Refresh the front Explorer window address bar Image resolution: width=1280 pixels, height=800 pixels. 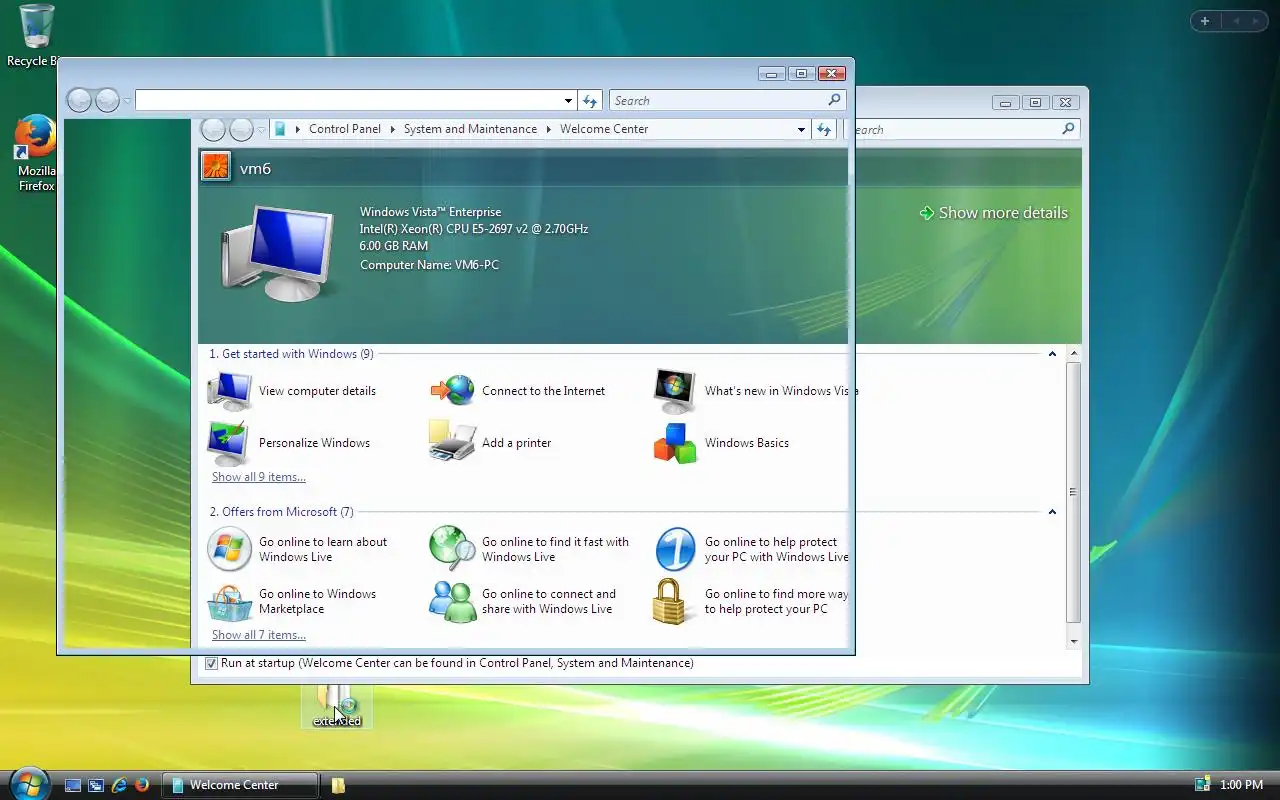[590, 101]
